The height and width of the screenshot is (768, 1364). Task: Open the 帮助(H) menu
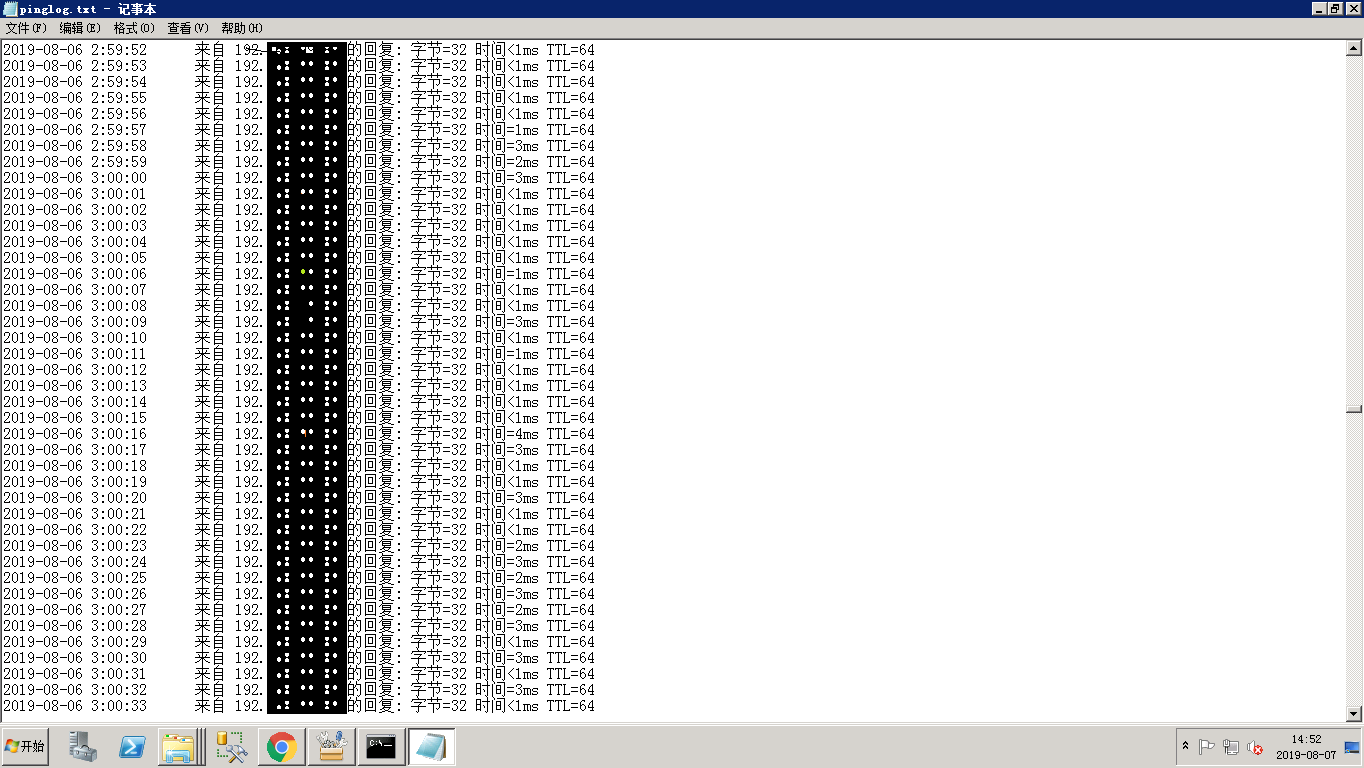[x=242, y=28]
